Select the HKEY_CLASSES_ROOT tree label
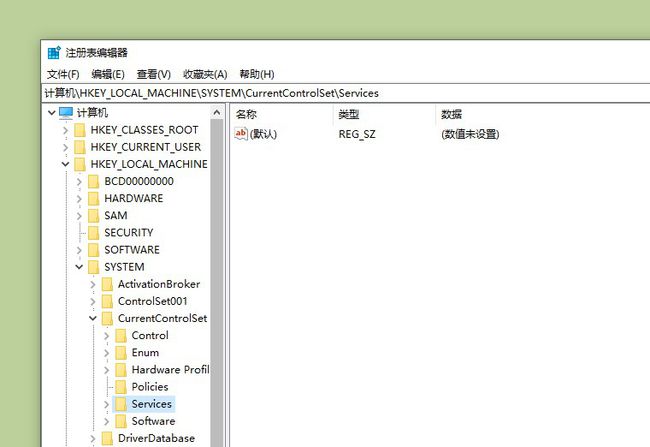650x447 pixels. coord(144,130)
